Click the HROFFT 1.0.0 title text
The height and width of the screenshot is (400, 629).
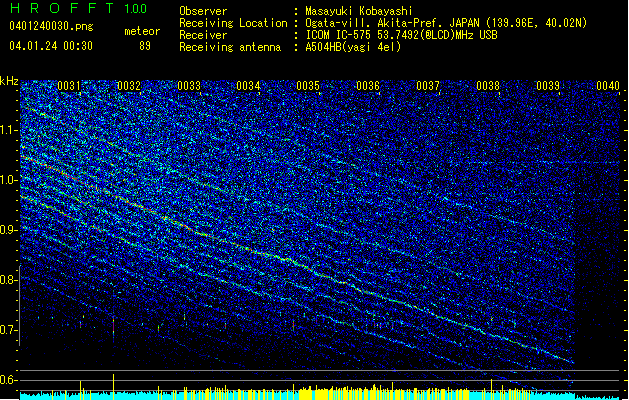(x=79, y=8)
